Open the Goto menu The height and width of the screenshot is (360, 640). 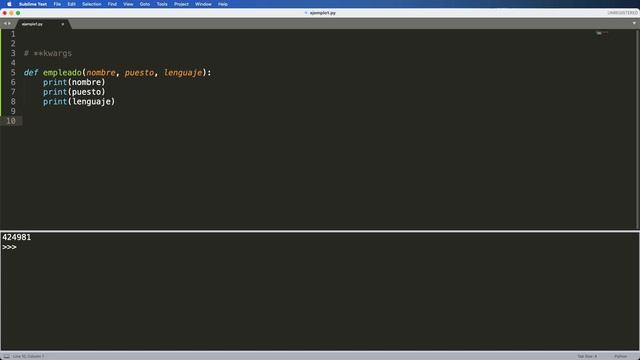(x=145, y=4)
